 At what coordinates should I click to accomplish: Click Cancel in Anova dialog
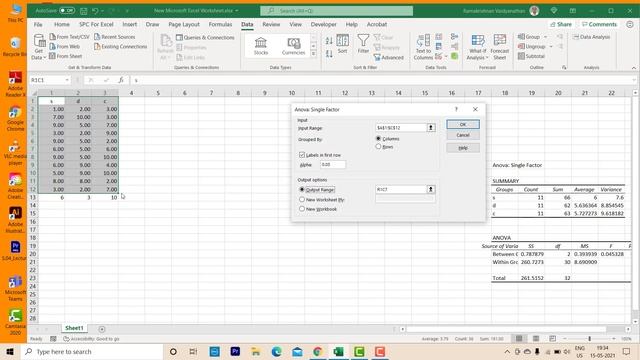click(x=463, y=135)
